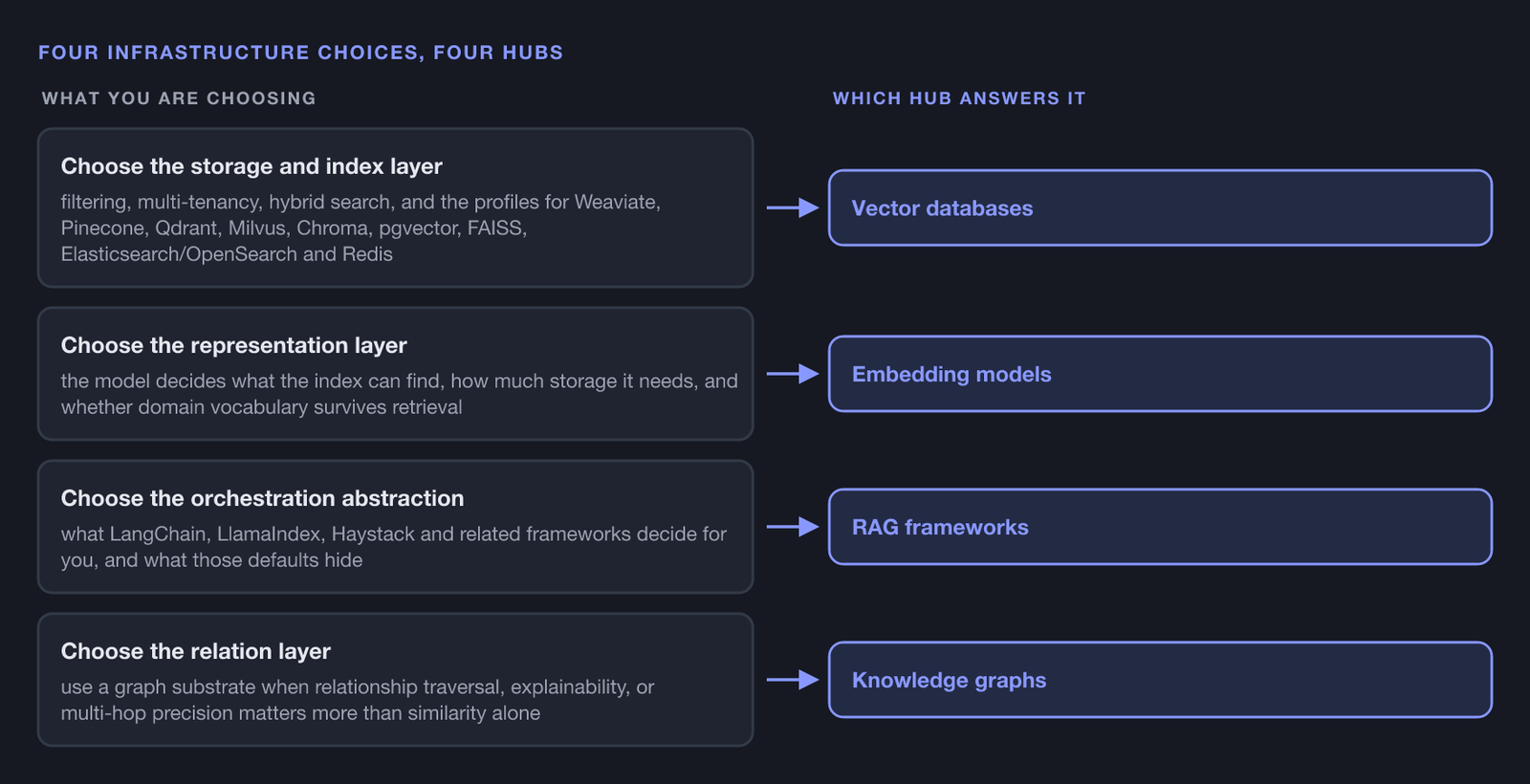Click the arrow pointing to Embedding models
The image size is (1530, 784).
coord(793,374)
